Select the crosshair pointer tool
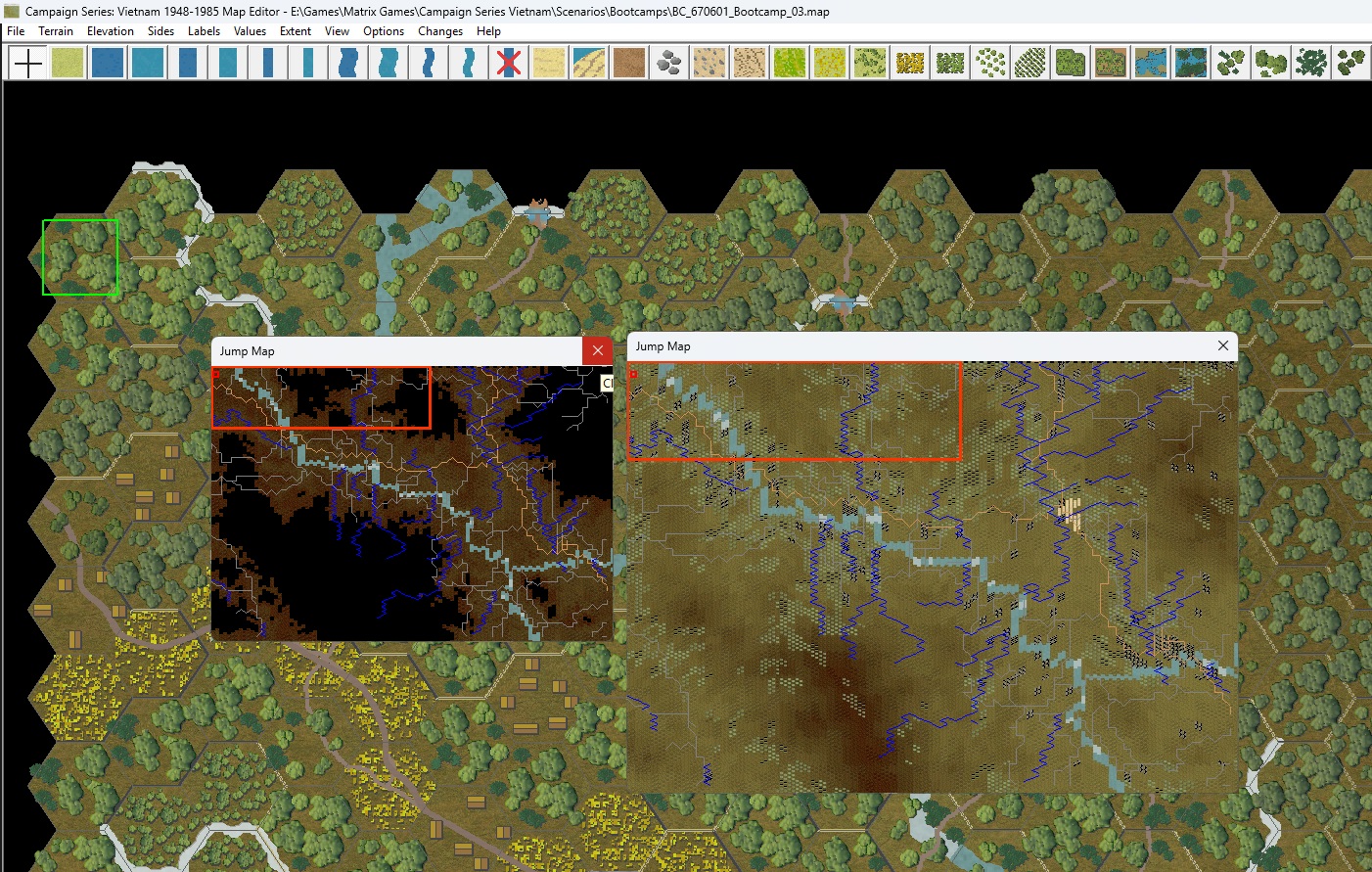Image resolution: width=1372 pixels, height=872 pixels. (28, 63)
